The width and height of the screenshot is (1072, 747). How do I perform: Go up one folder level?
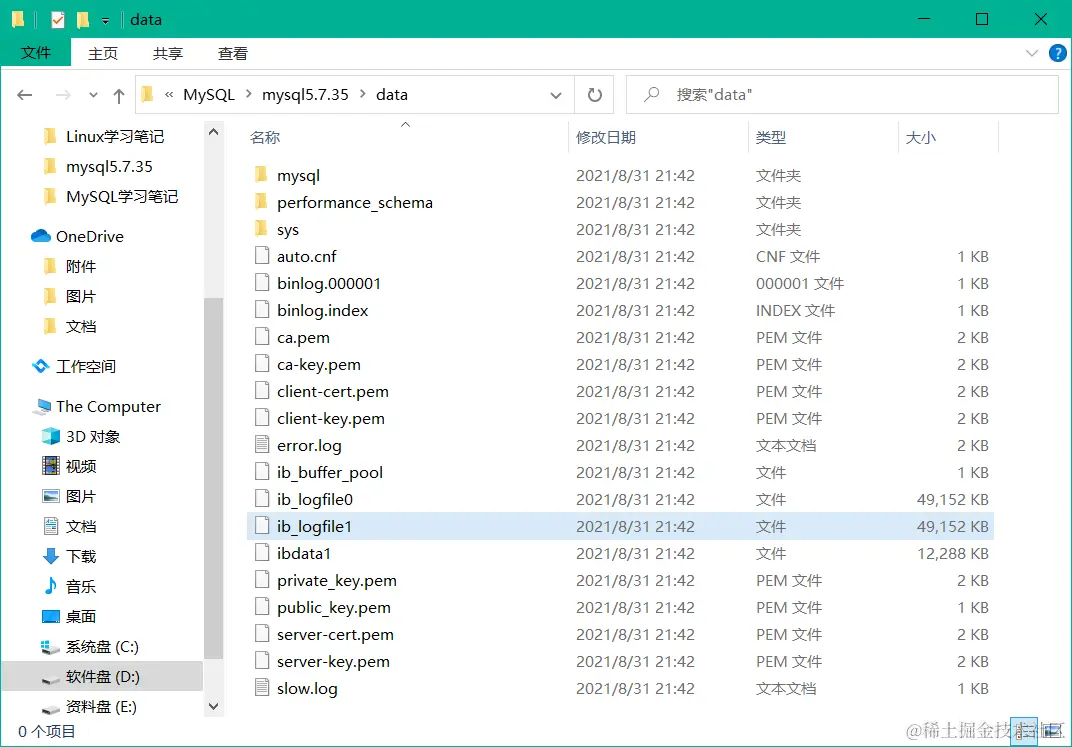click(119, 96)
